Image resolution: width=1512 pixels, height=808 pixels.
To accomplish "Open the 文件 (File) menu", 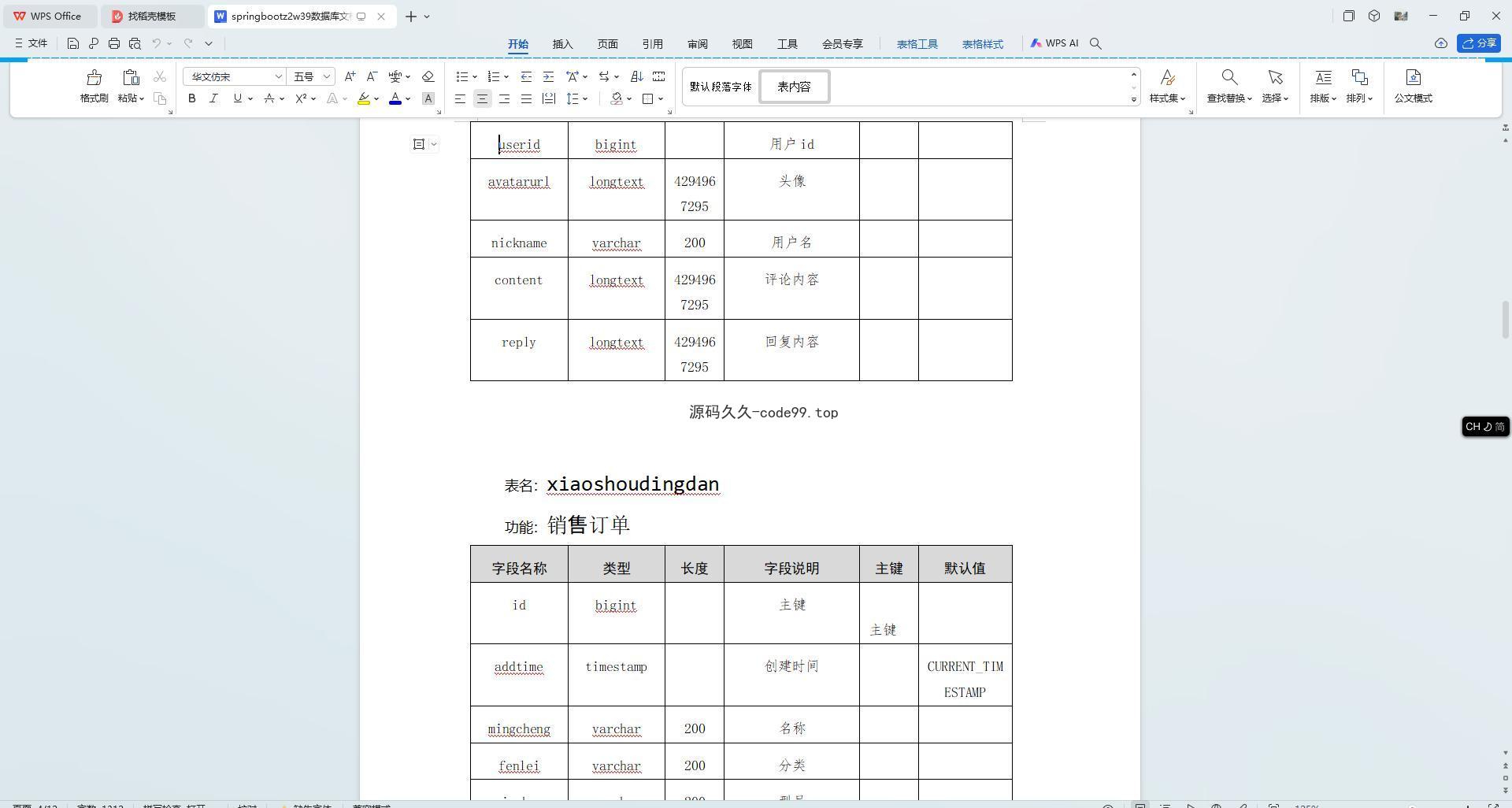I will tap(31, 43).
